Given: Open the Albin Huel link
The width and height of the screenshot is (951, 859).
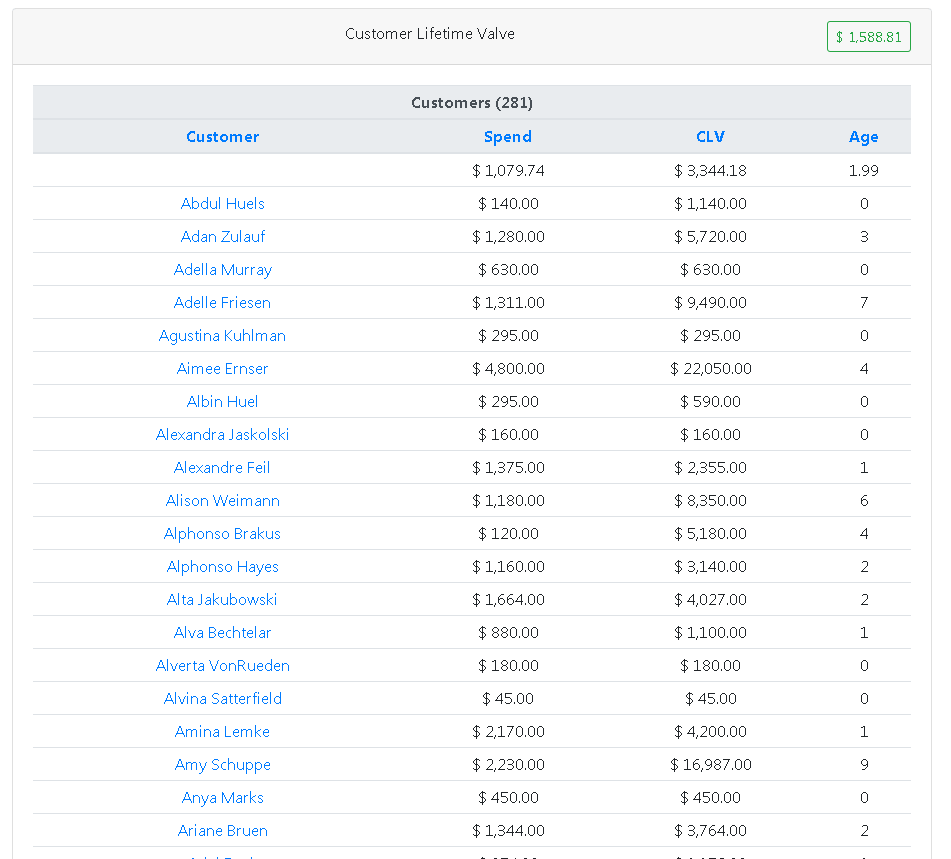Looking at the screenshot, I should click(222, 402).
